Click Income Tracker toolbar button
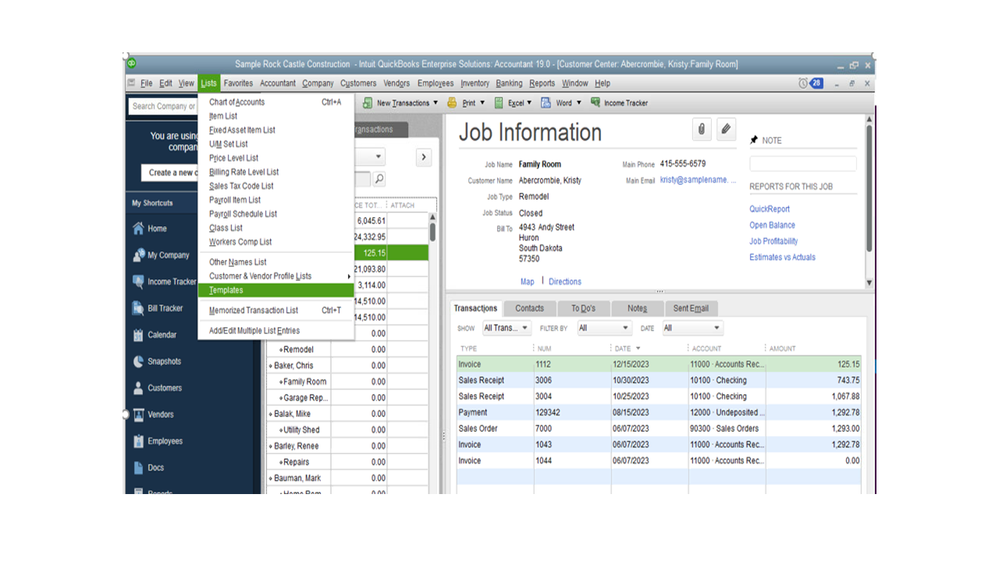999x562 pixels. 619,103
